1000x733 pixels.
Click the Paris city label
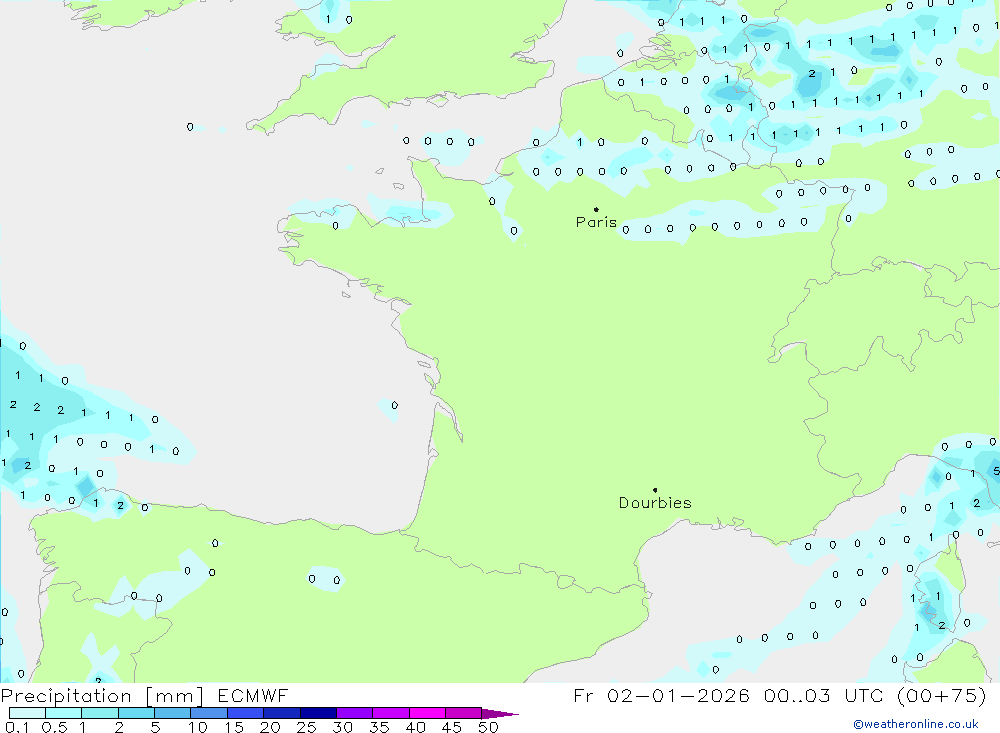596,222
